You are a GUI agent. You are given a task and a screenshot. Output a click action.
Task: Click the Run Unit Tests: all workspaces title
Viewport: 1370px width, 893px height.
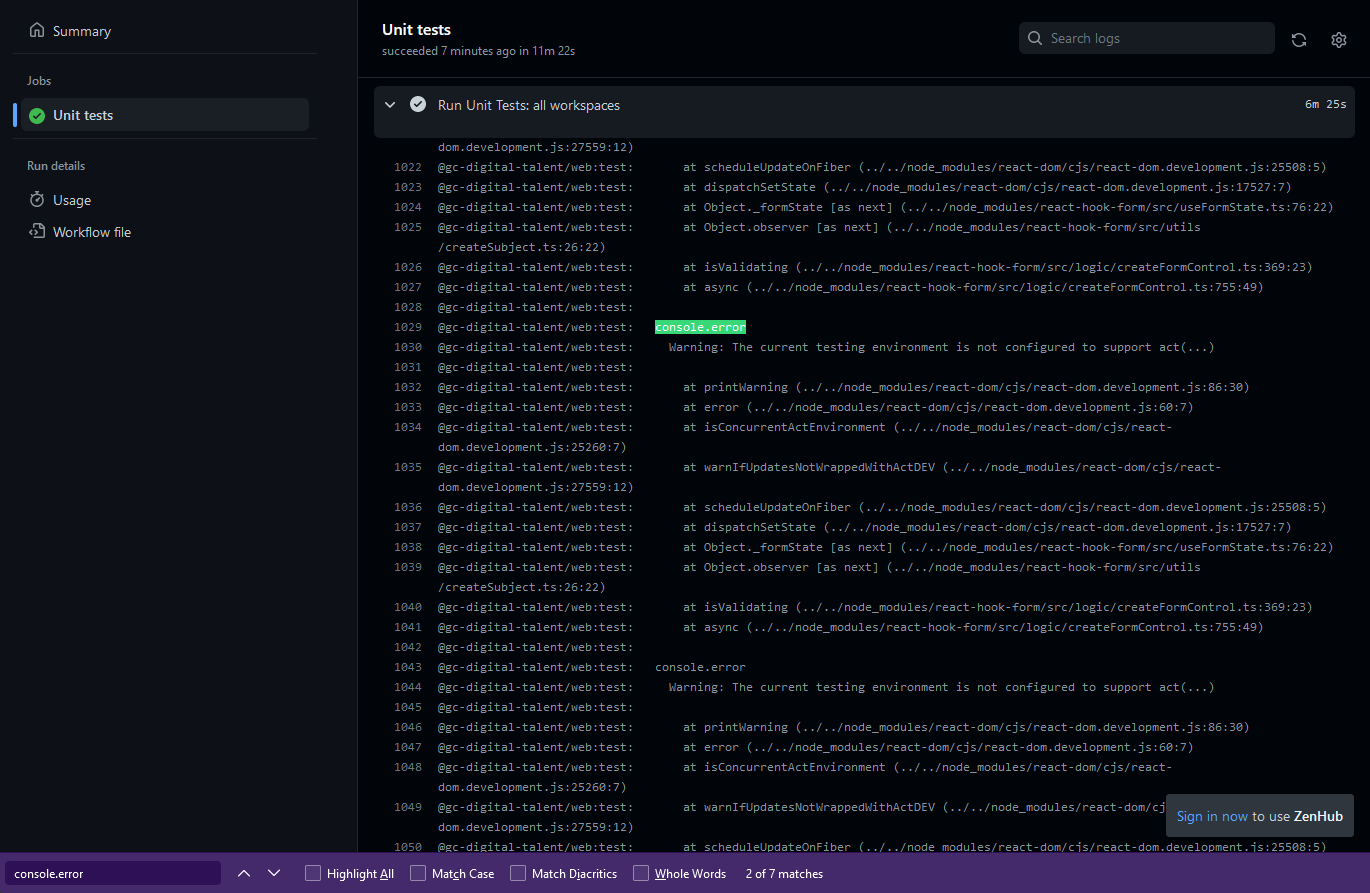click(x=529, y=105)
